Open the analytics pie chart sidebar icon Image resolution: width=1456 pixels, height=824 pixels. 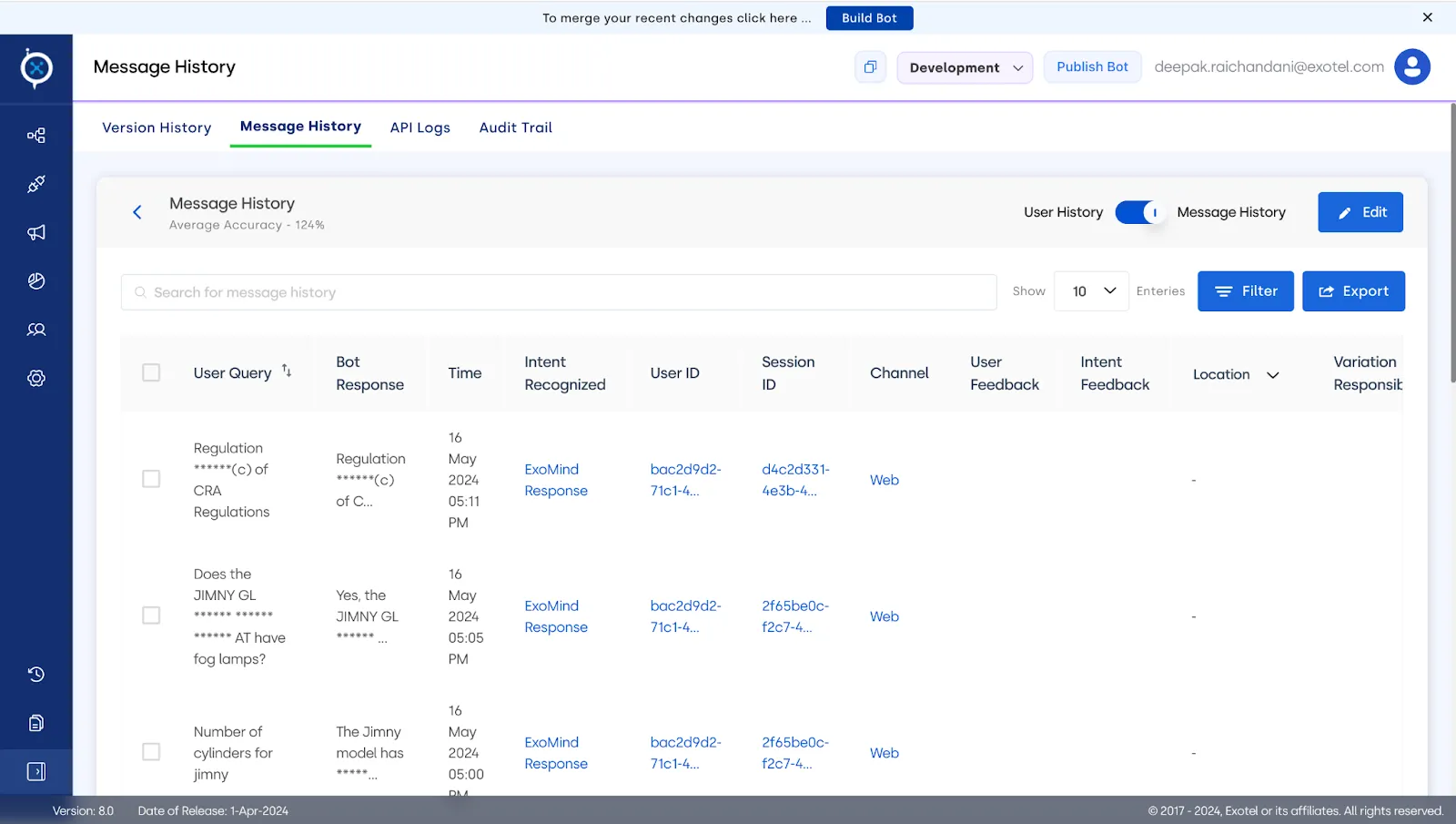[36, 281]
